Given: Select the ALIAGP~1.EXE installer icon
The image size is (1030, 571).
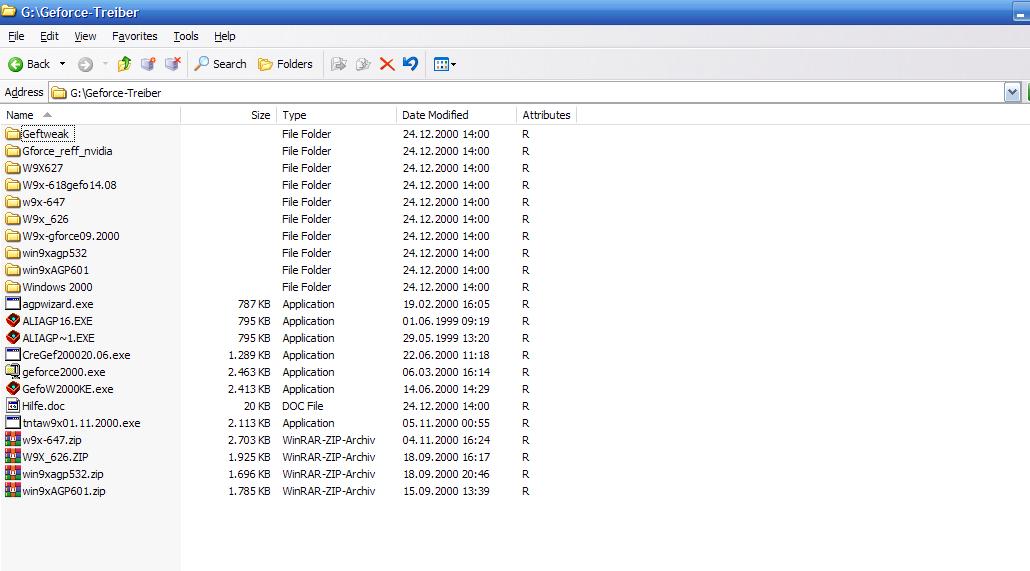Looking at the screenshot, I should tap(12, 338).
